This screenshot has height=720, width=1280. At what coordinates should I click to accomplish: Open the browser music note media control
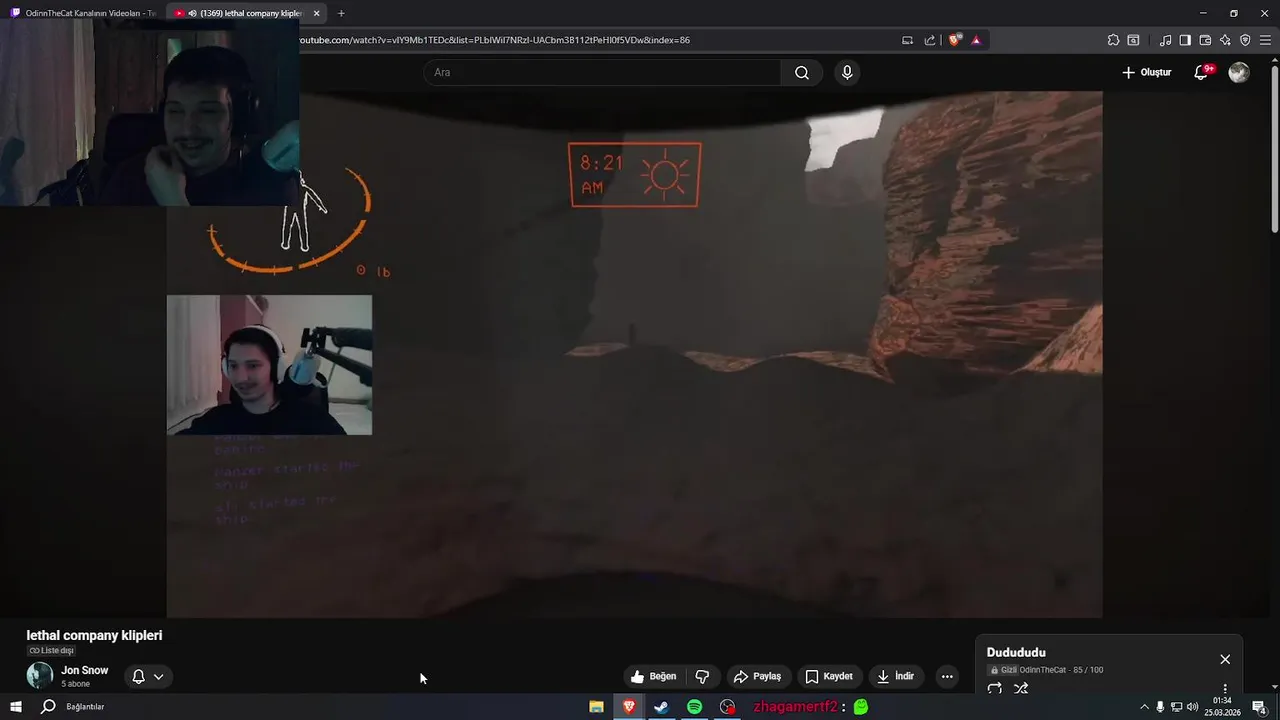coord(1165,40)
